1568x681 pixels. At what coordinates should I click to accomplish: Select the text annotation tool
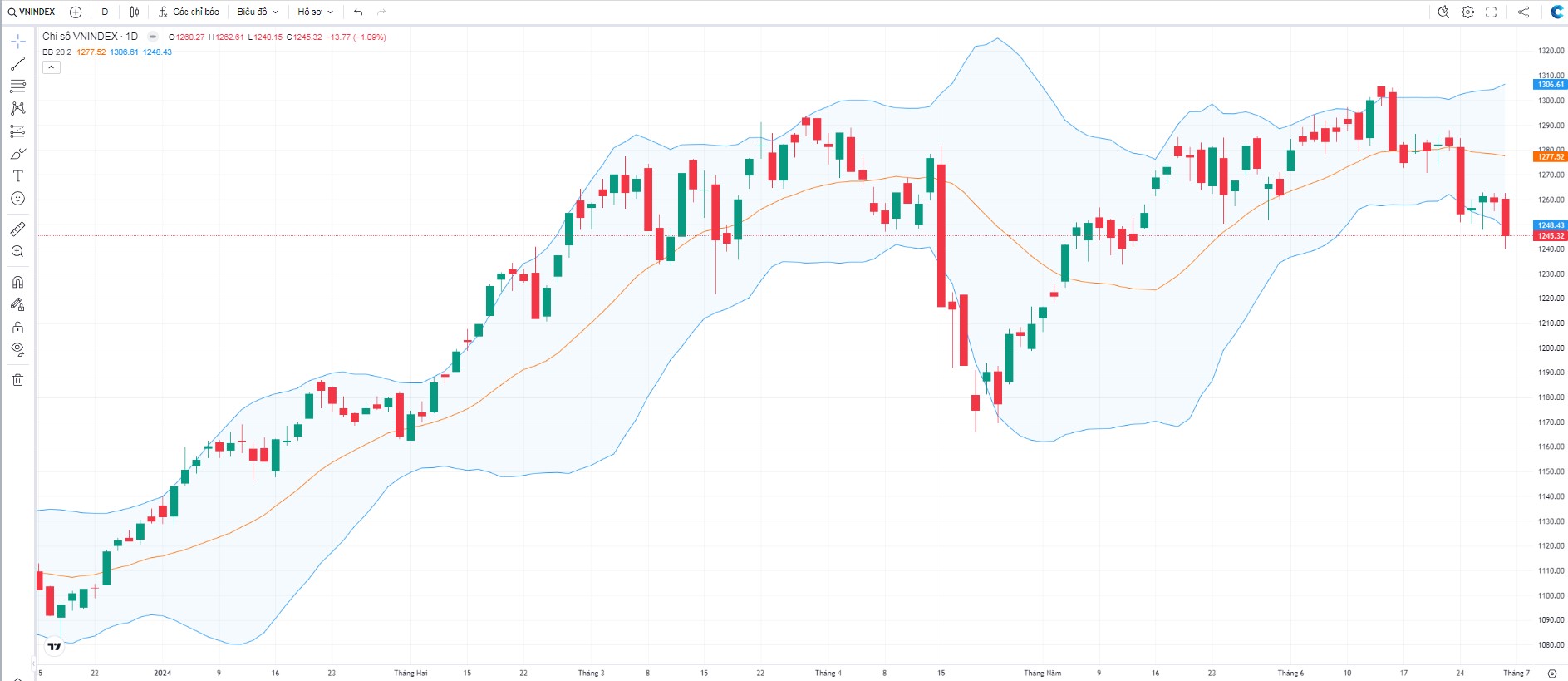[x=17, y=176]
